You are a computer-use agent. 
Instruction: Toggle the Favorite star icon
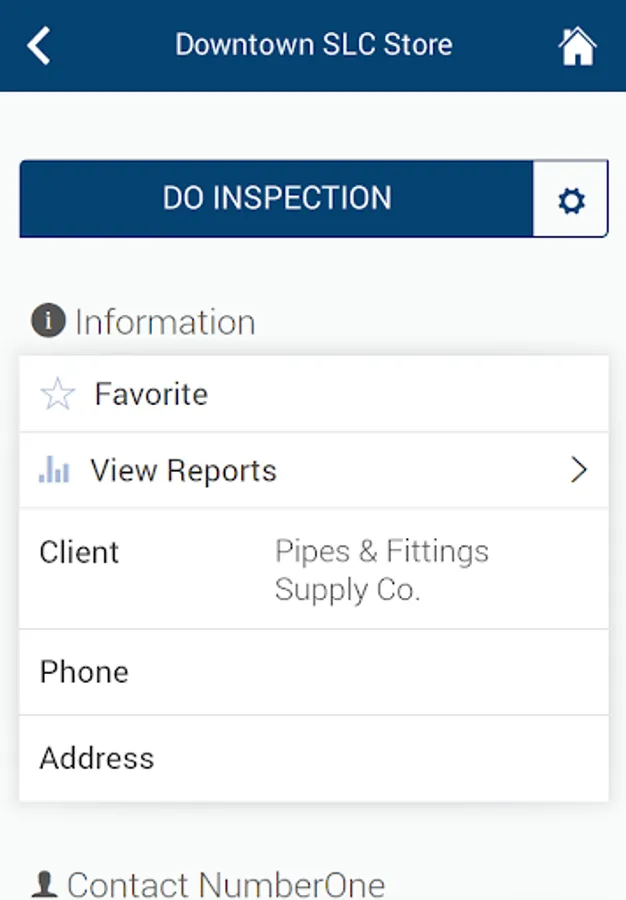[57, 394]
